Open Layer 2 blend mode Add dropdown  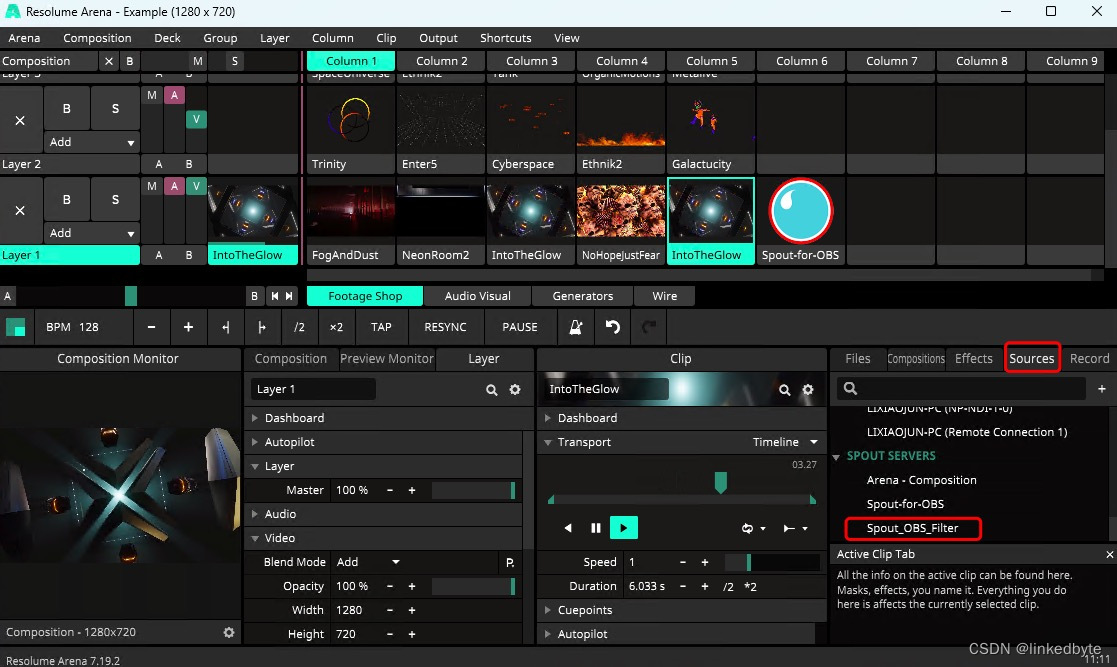(x=91, y=142)
